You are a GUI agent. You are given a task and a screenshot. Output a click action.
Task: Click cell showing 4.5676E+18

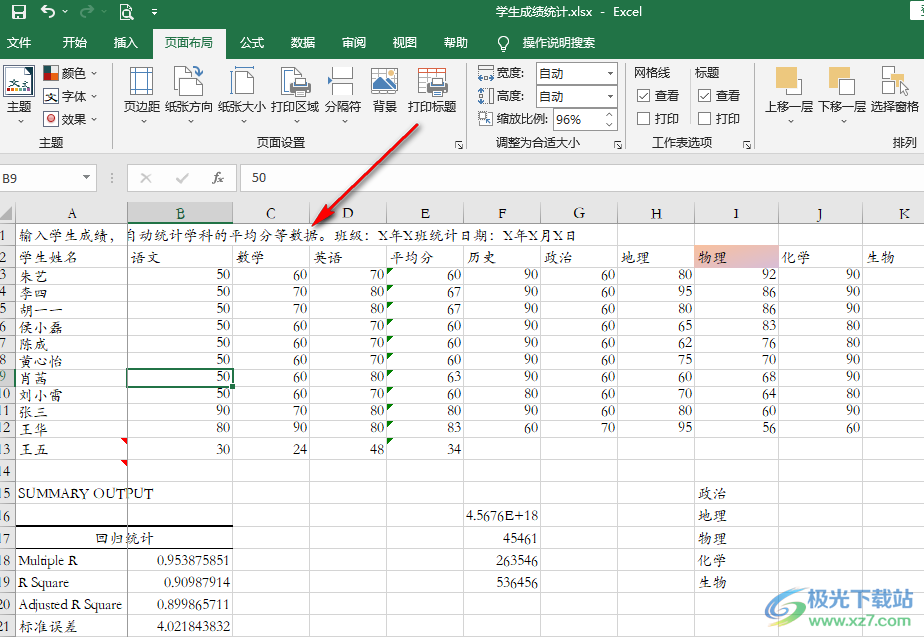click(501, 516)
